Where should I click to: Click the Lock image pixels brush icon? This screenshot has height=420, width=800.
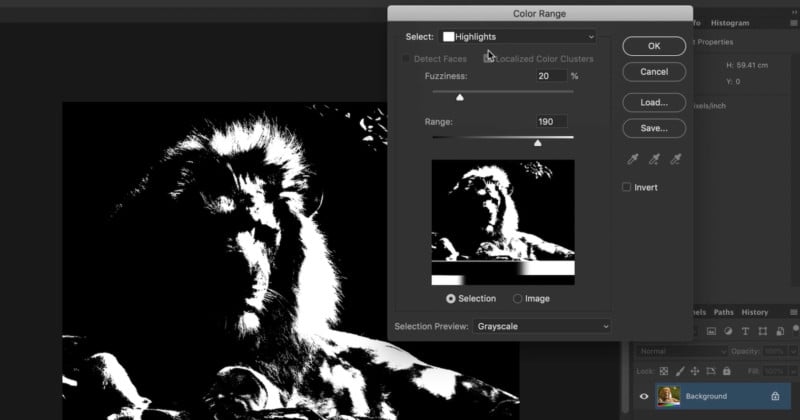[x=680, y=371]
